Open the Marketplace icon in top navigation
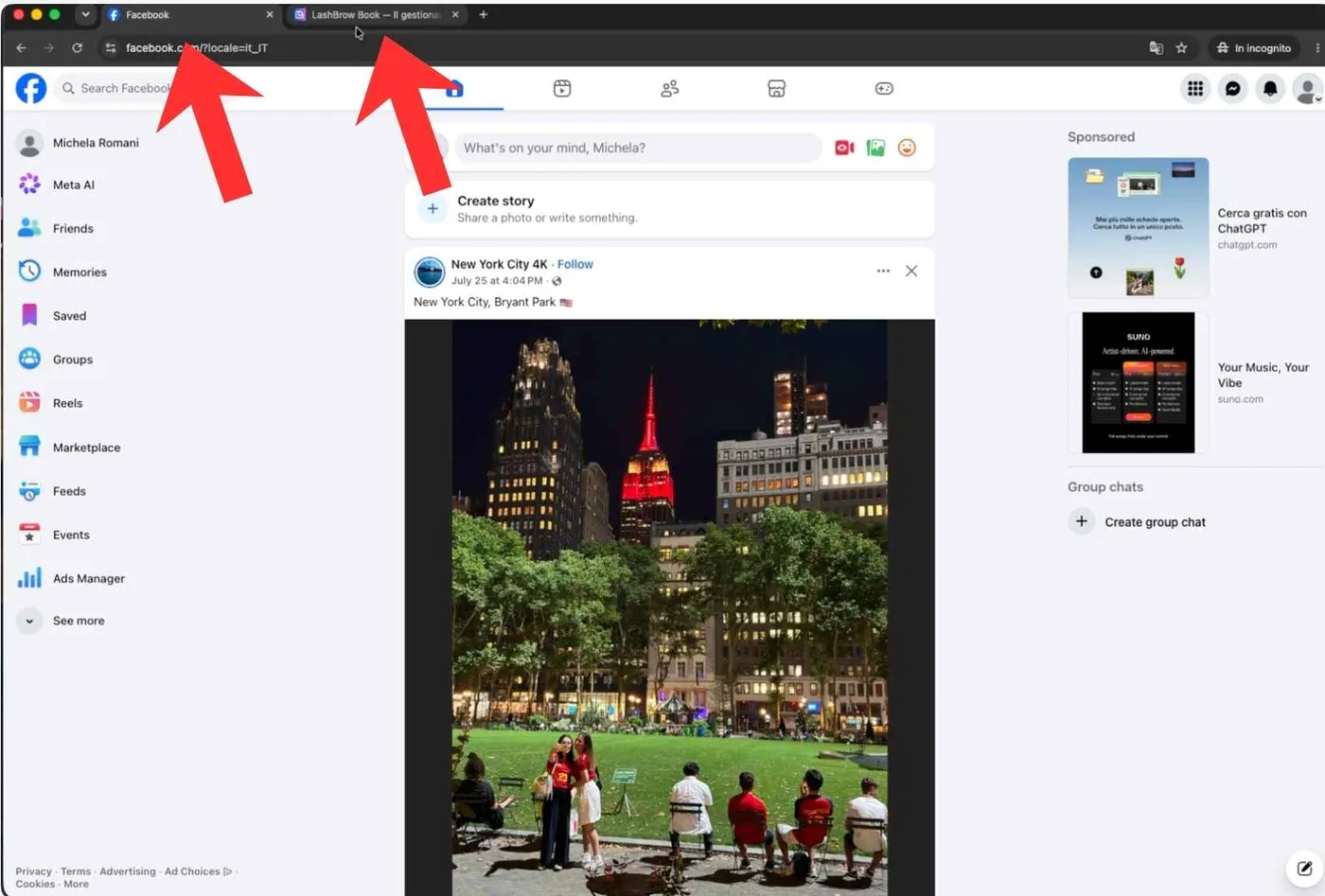The image size is (1325, 896). (776, 88)
